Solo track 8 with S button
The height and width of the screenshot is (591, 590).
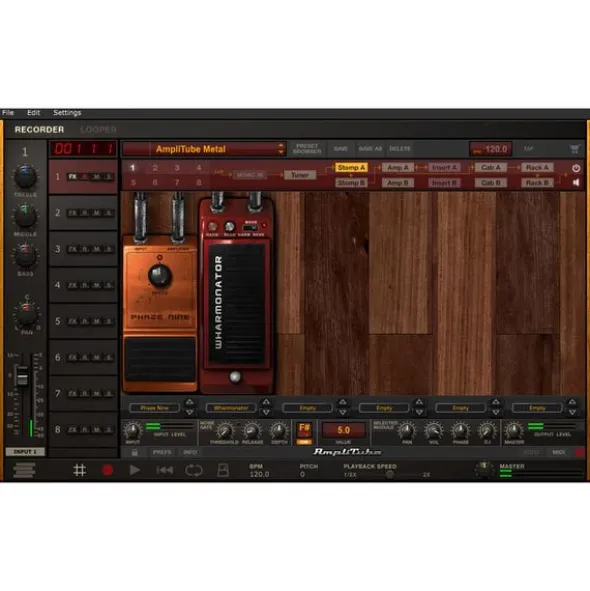click(x=109, y=430)
